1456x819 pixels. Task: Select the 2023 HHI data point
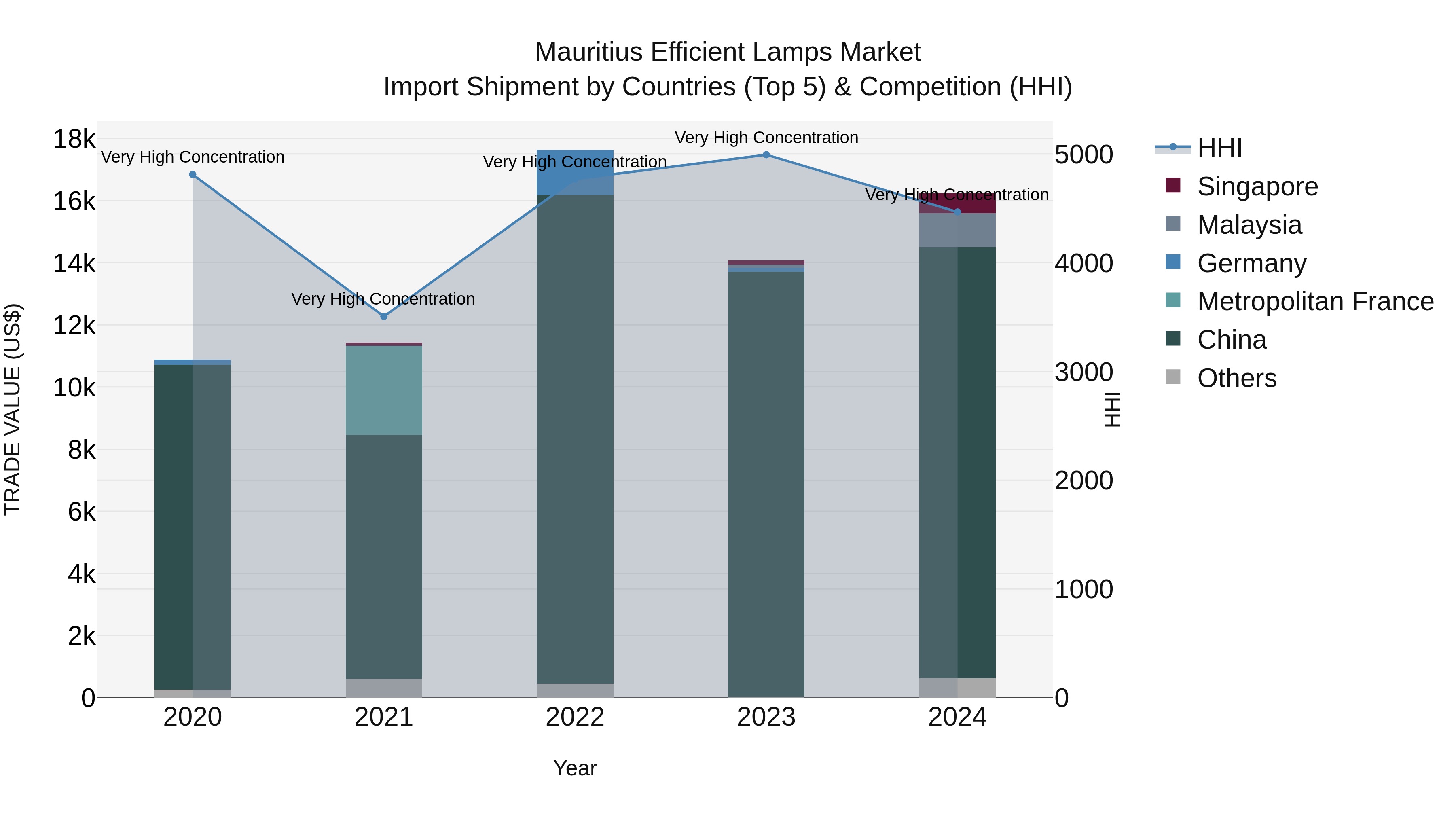click(766, 155)
